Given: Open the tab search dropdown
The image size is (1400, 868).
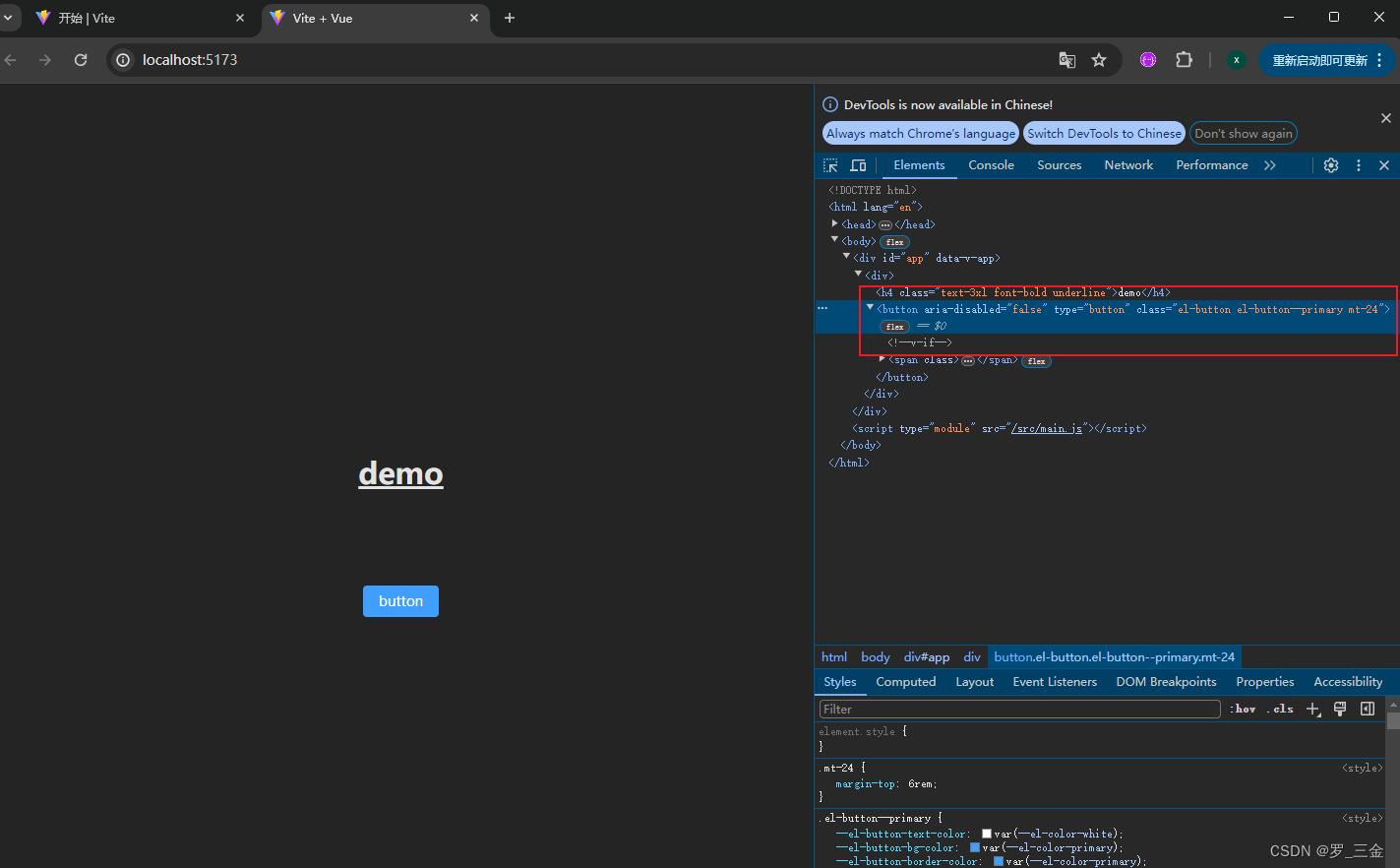Looking at the screenshot, I should click(8, 18).
